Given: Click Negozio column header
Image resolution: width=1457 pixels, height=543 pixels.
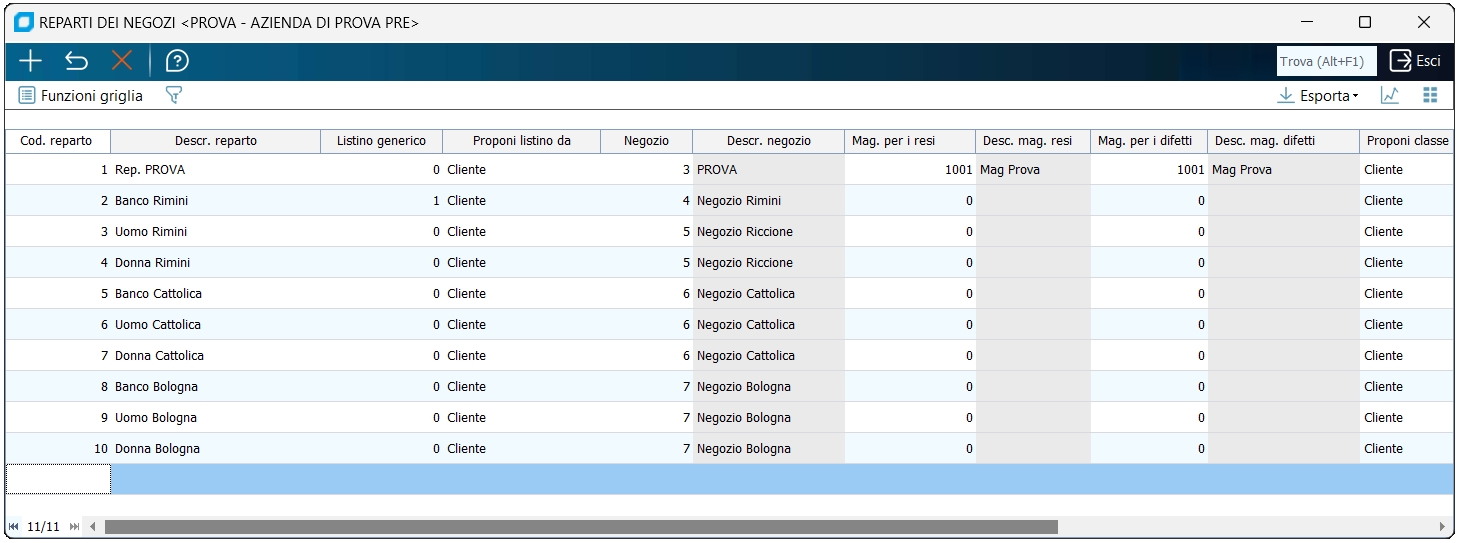Looking at the screenshot, I should pos(646,141).
